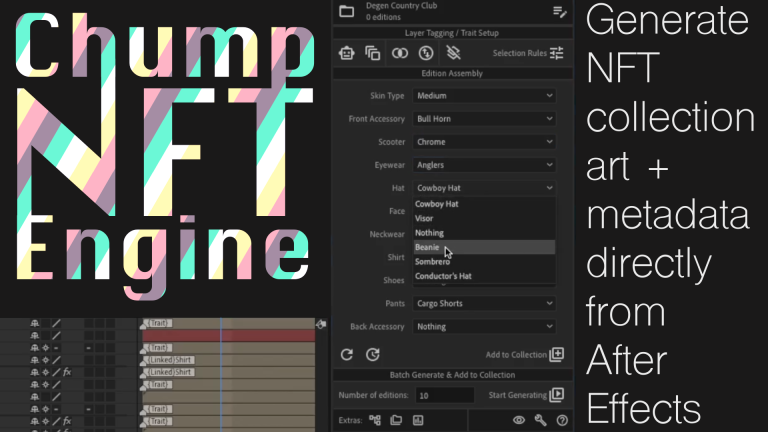Click the robot icon in Layer Tagging
Viewport: 768px width, 432px height.
point(347,53)
